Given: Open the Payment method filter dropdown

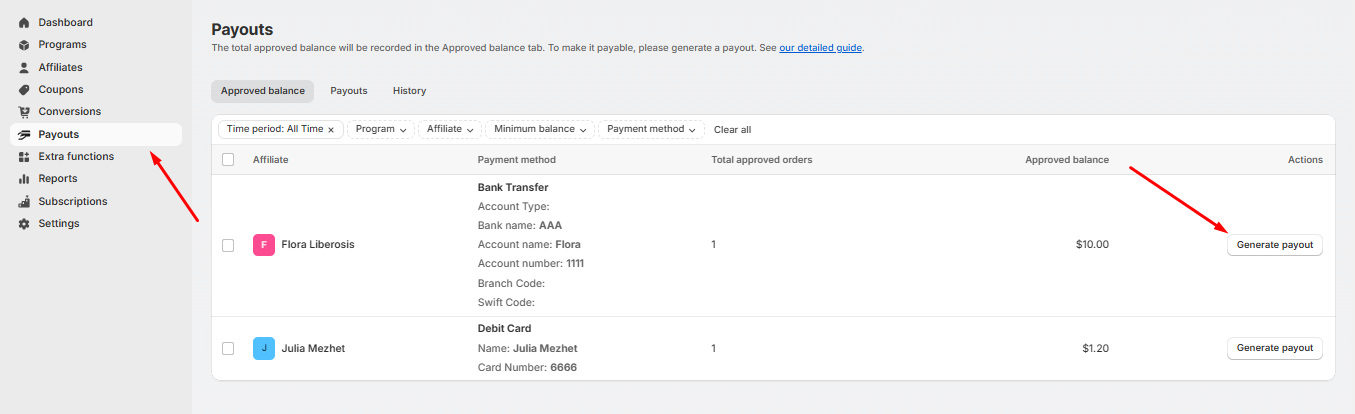Looking at the screenshot, I should (651, 129).
